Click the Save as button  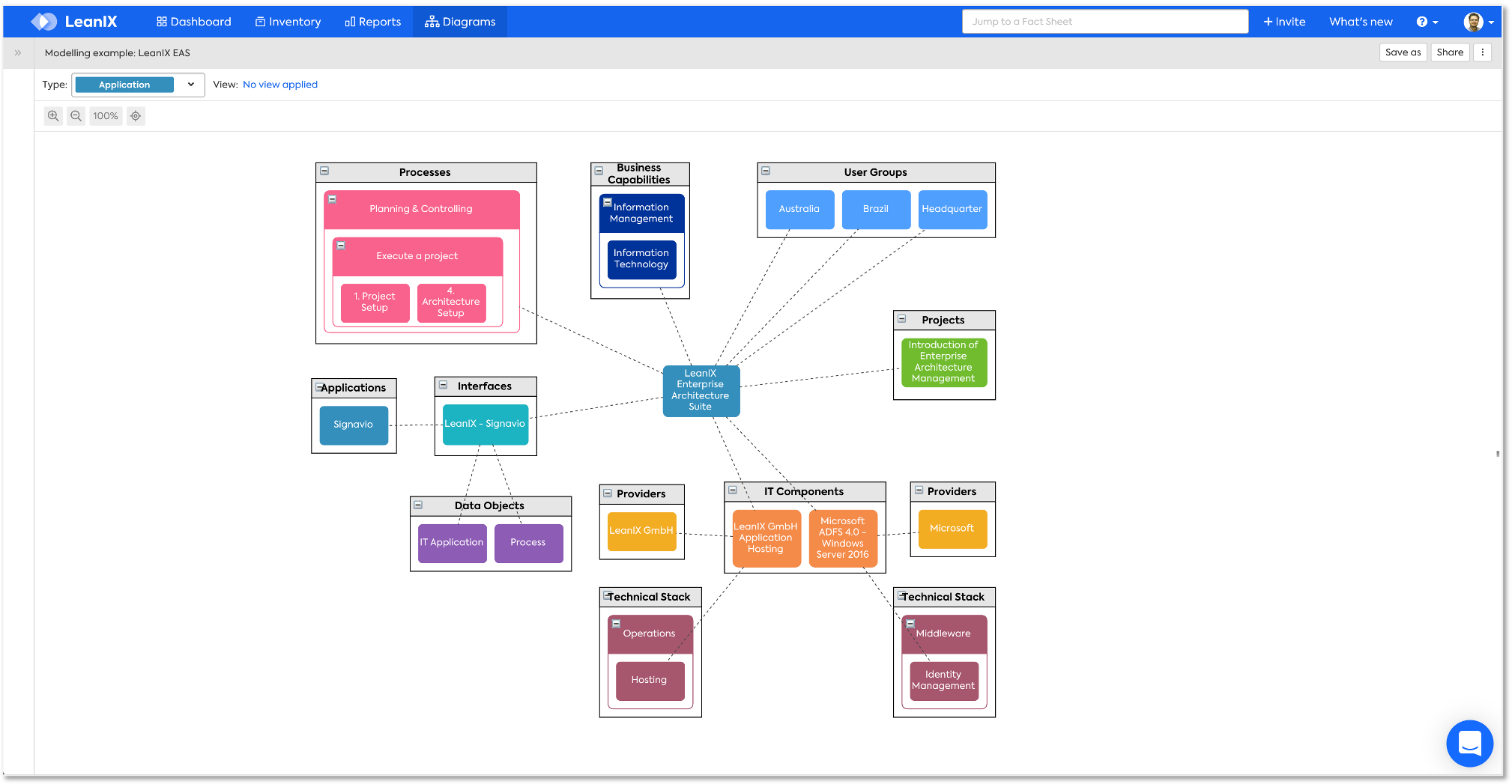(x=1403, y=52)
